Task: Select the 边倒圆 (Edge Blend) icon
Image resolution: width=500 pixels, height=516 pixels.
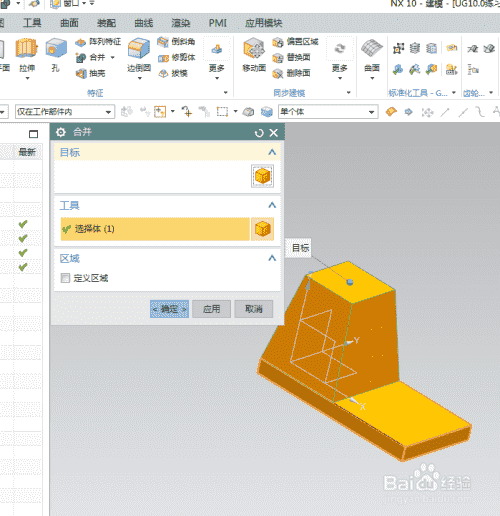Action: [x=139, y=49]
